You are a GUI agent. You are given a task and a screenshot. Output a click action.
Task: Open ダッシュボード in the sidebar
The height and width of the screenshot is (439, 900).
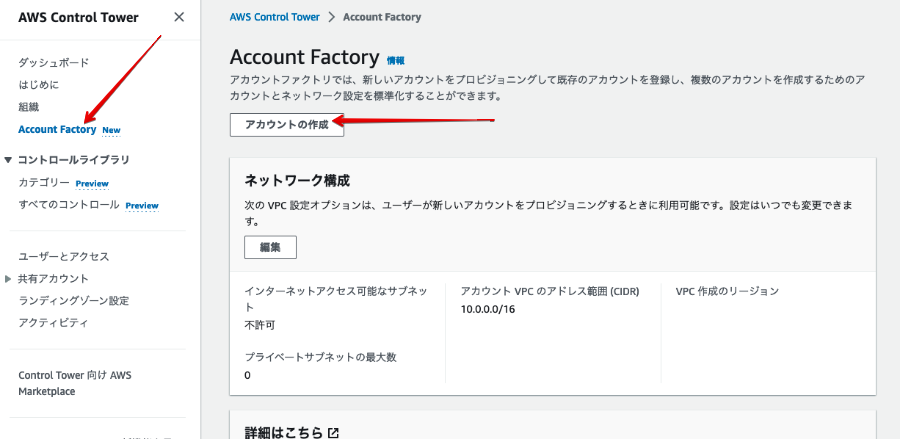point(53,63)
